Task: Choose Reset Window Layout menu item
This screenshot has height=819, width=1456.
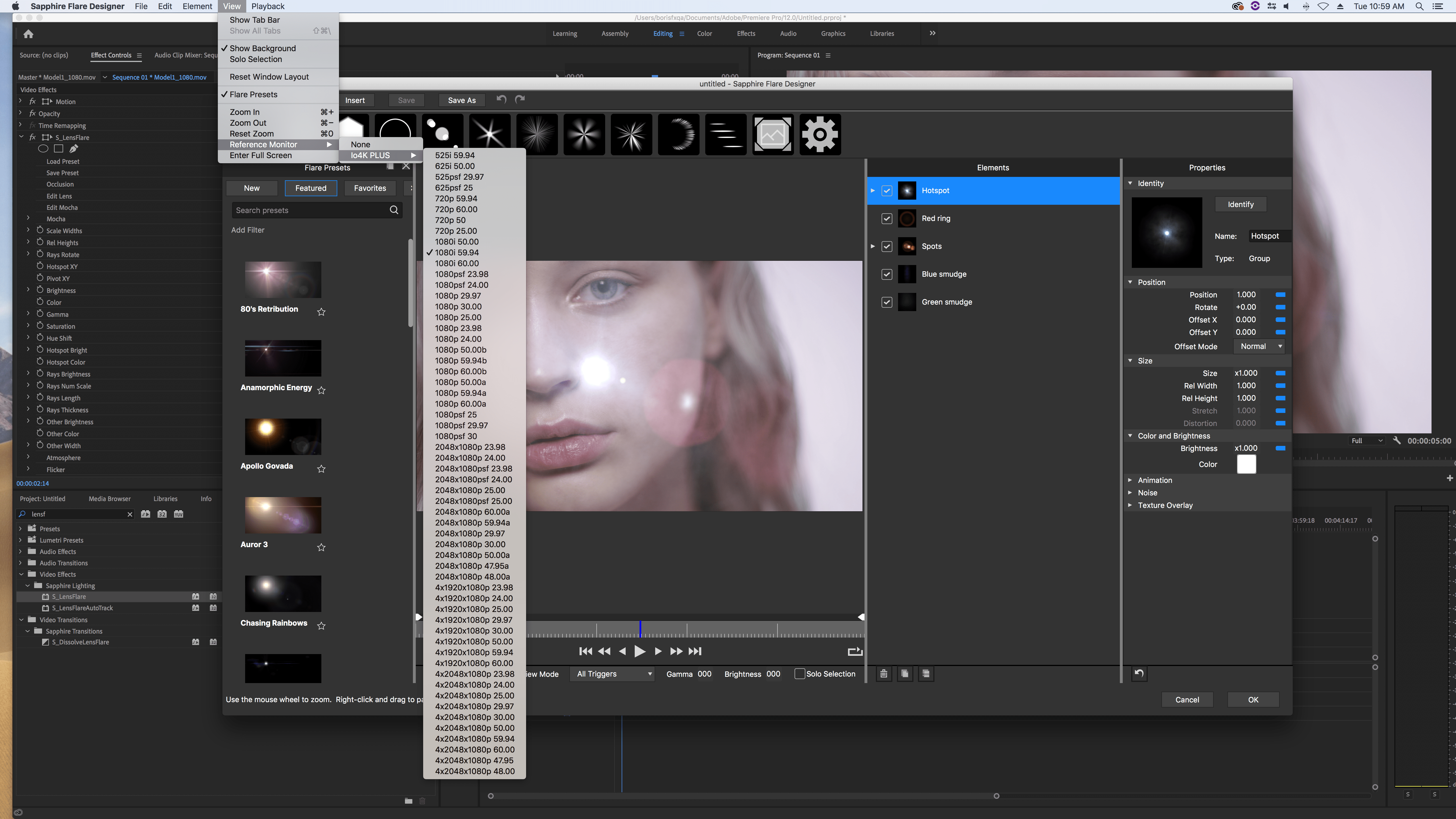Action: pyautogui.click(x=269, y=77)
